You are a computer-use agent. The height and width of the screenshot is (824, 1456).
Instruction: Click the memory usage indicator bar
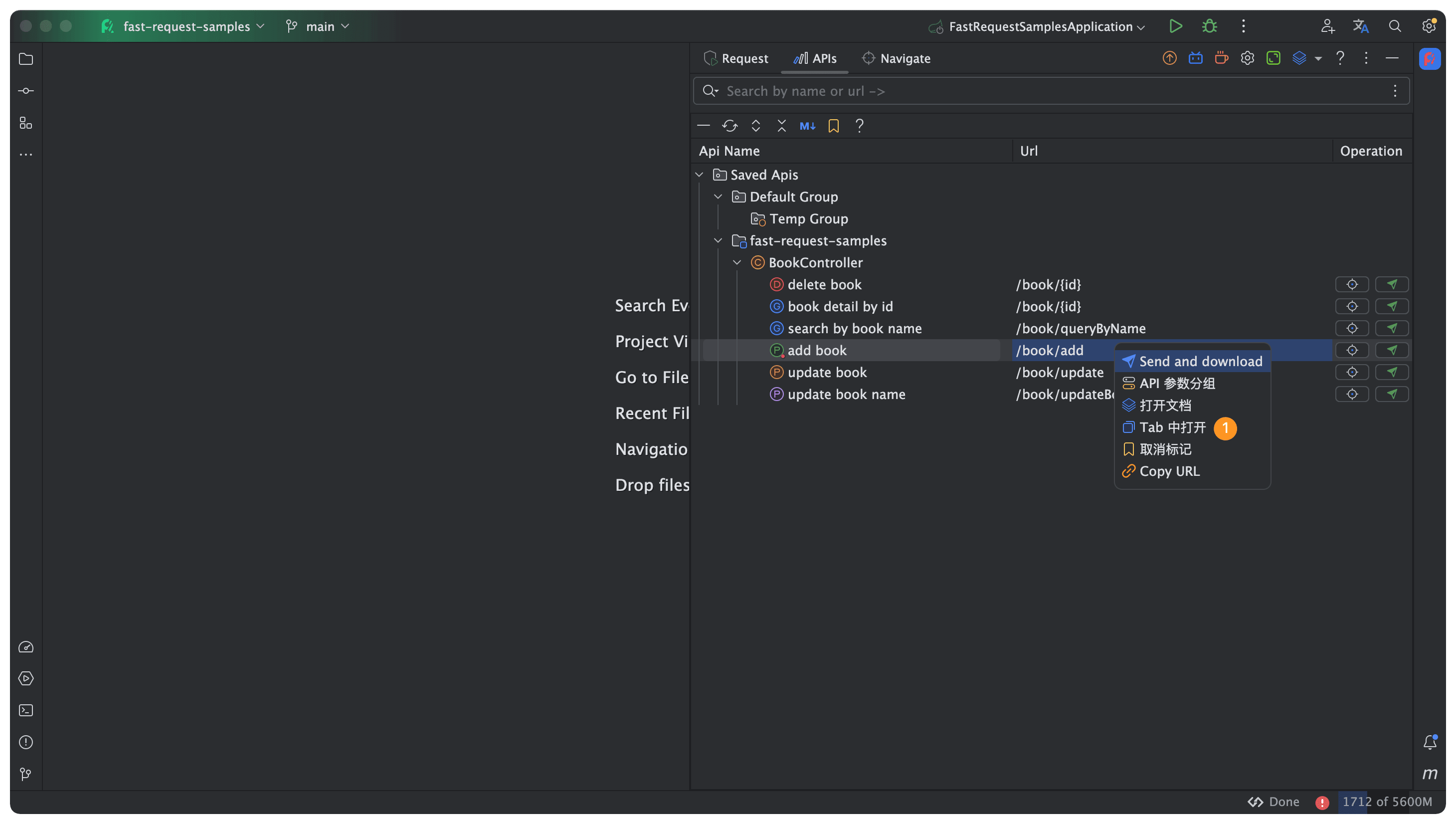[1386, 802]
